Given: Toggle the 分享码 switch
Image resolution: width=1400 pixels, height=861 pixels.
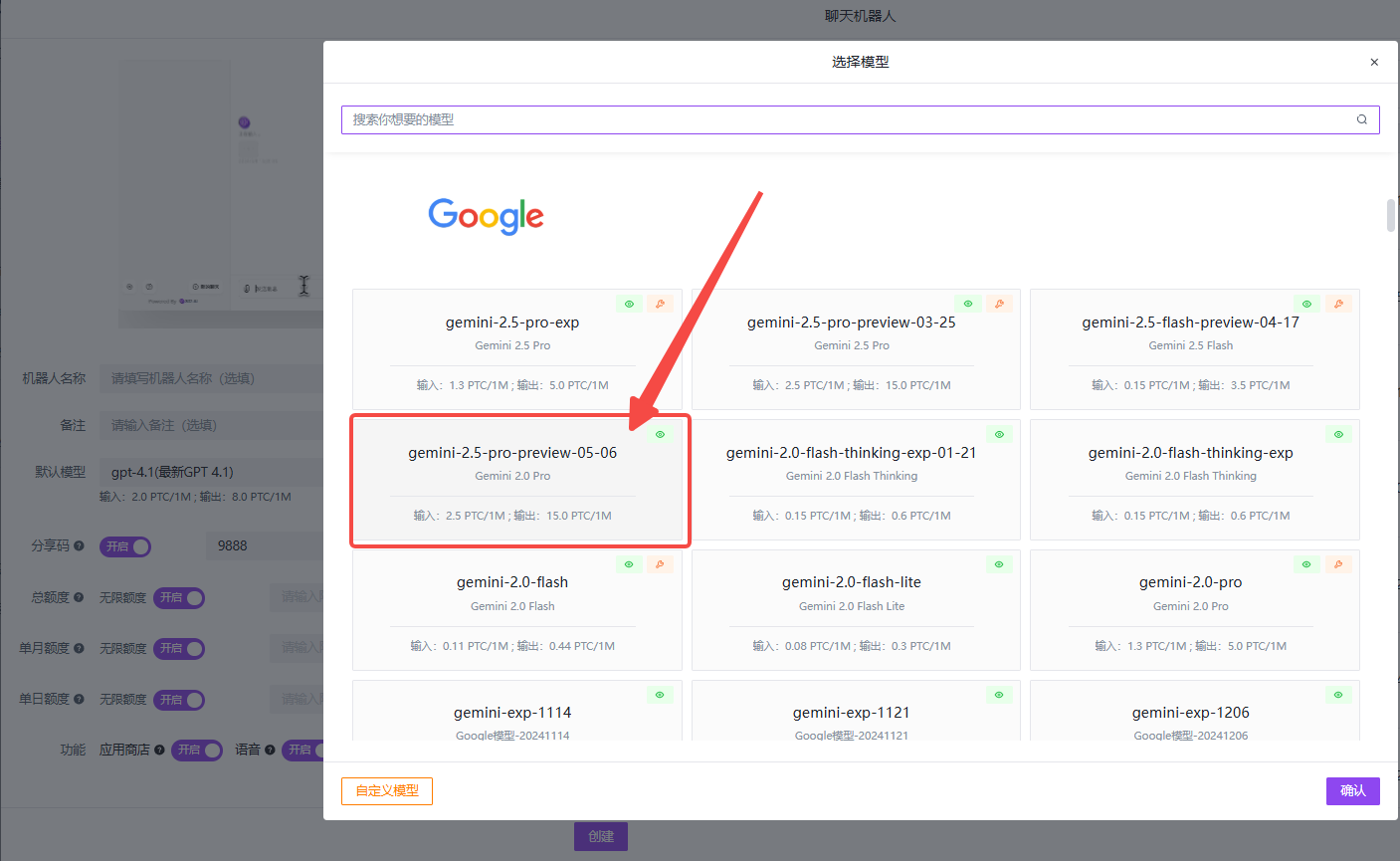Looking at the screenshot, I should pos(125,546).
